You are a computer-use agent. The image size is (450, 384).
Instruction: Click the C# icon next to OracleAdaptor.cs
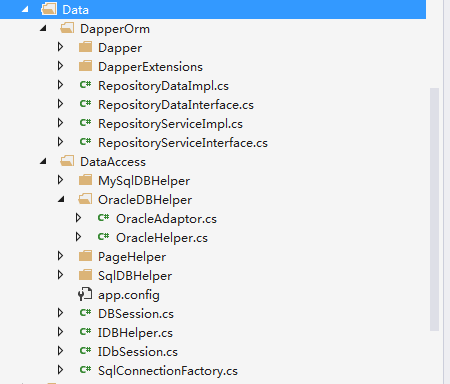[103, 218]
